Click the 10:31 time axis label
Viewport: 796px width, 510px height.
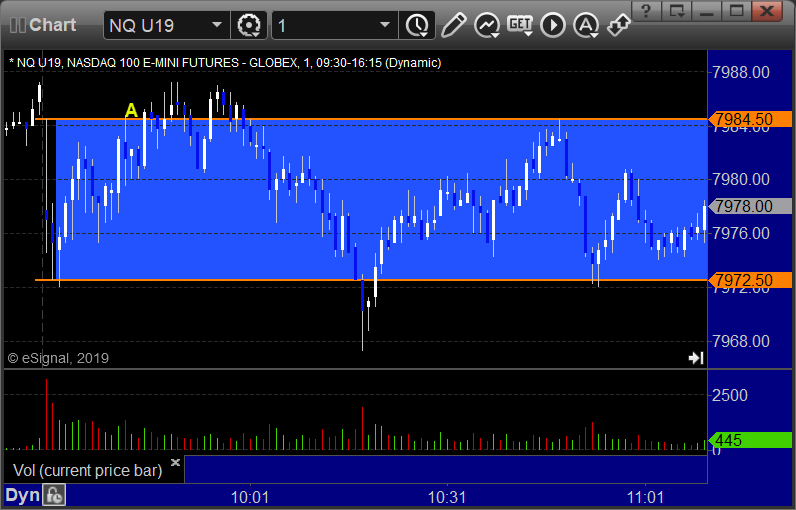tap(447, 497)
